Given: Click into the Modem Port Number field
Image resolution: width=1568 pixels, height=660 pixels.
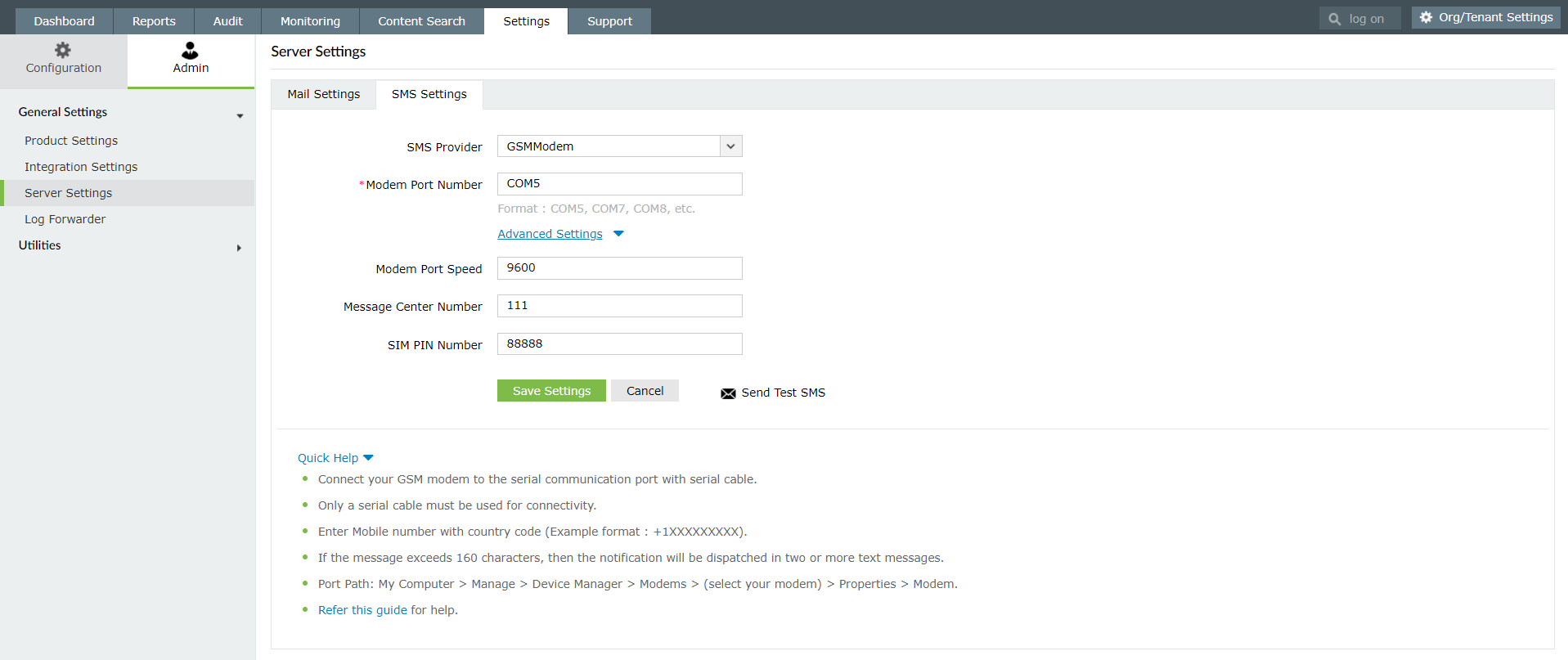Looking at the screenshot, I should point(619,184).
